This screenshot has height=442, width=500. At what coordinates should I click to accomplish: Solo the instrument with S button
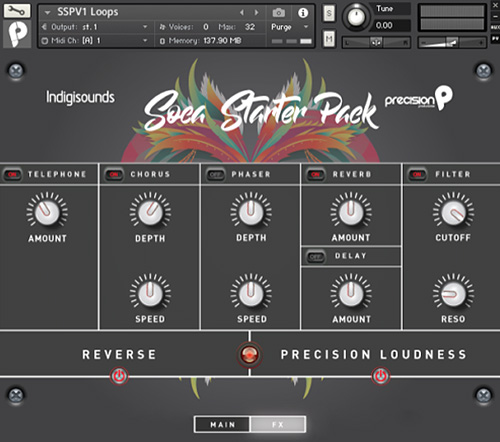(x=329, y=13)
